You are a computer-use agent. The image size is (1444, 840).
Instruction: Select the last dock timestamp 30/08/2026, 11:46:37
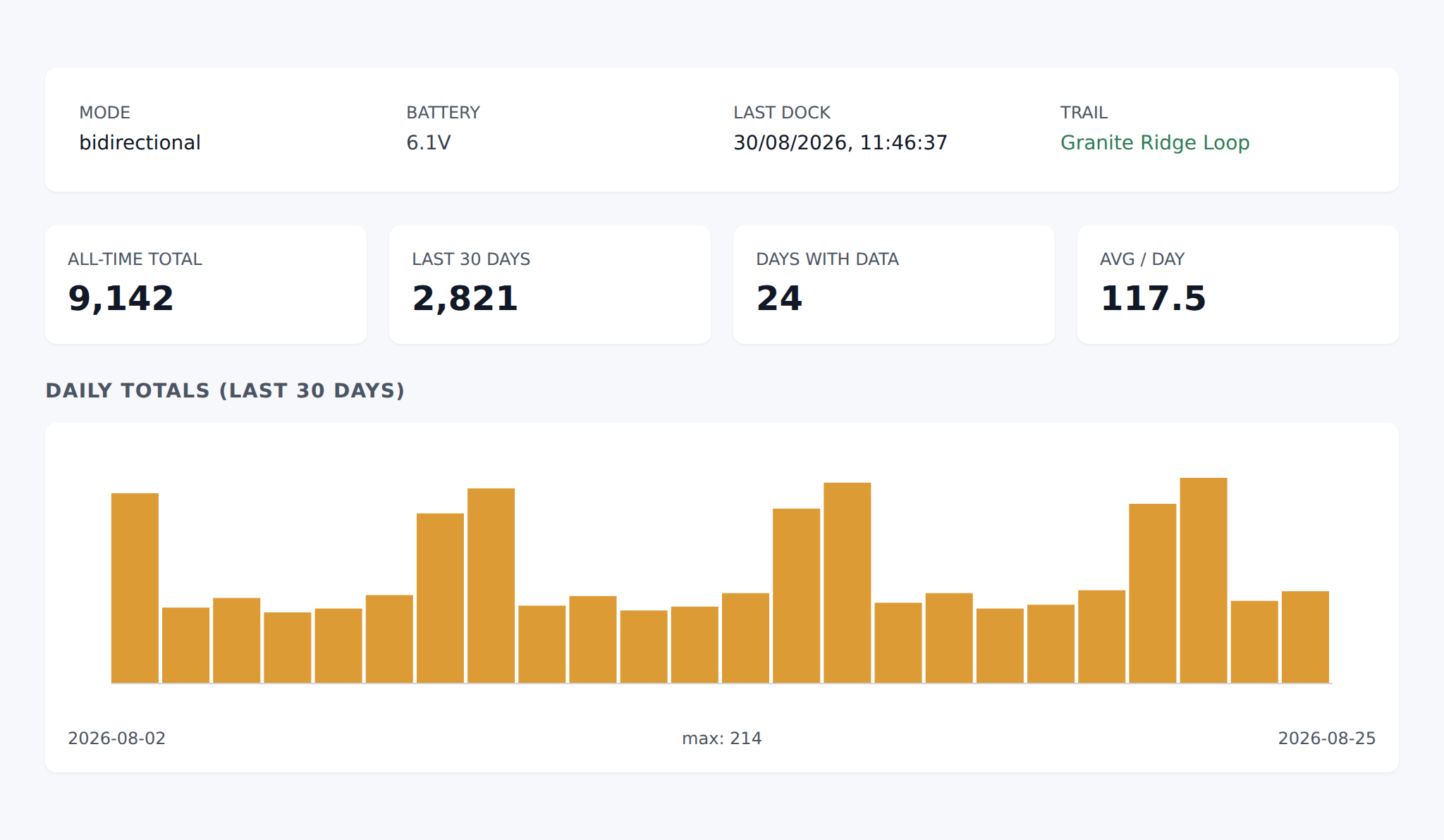(x=840, y=142)
